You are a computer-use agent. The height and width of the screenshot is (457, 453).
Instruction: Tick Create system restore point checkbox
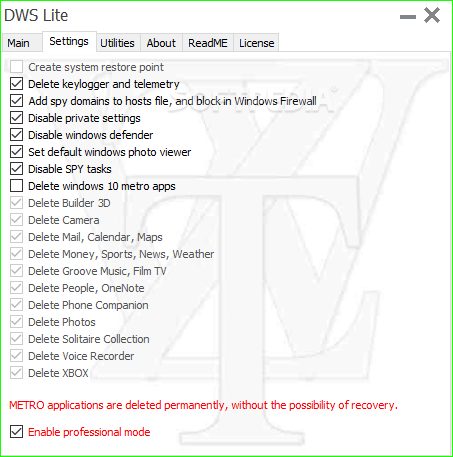point(16,67)
